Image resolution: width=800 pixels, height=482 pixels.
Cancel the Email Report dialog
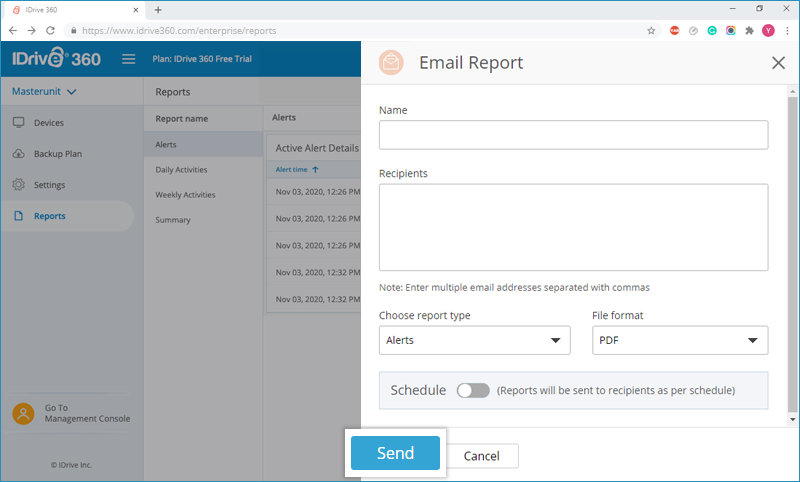point(481,455)
